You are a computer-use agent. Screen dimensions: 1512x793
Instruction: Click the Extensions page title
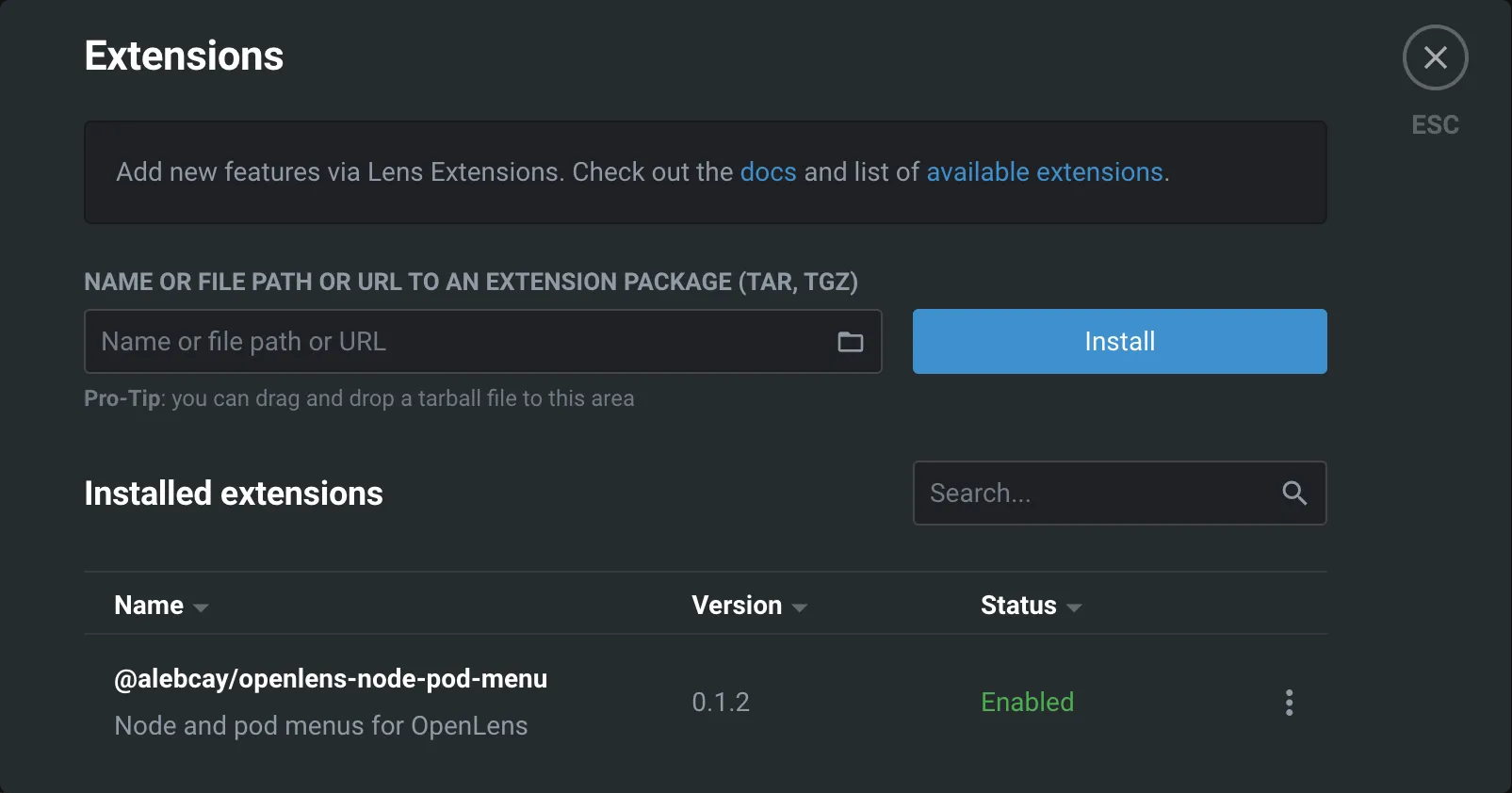(184, 57)
